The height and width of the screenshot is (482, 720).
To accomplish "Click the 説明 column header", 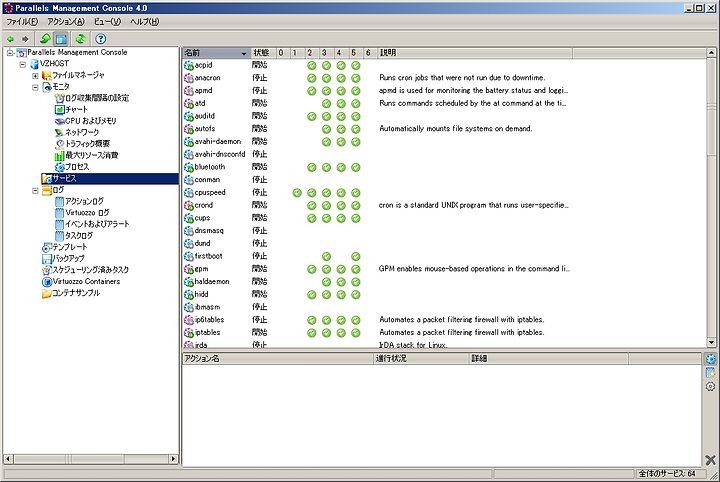I will (x=475, y=53).
